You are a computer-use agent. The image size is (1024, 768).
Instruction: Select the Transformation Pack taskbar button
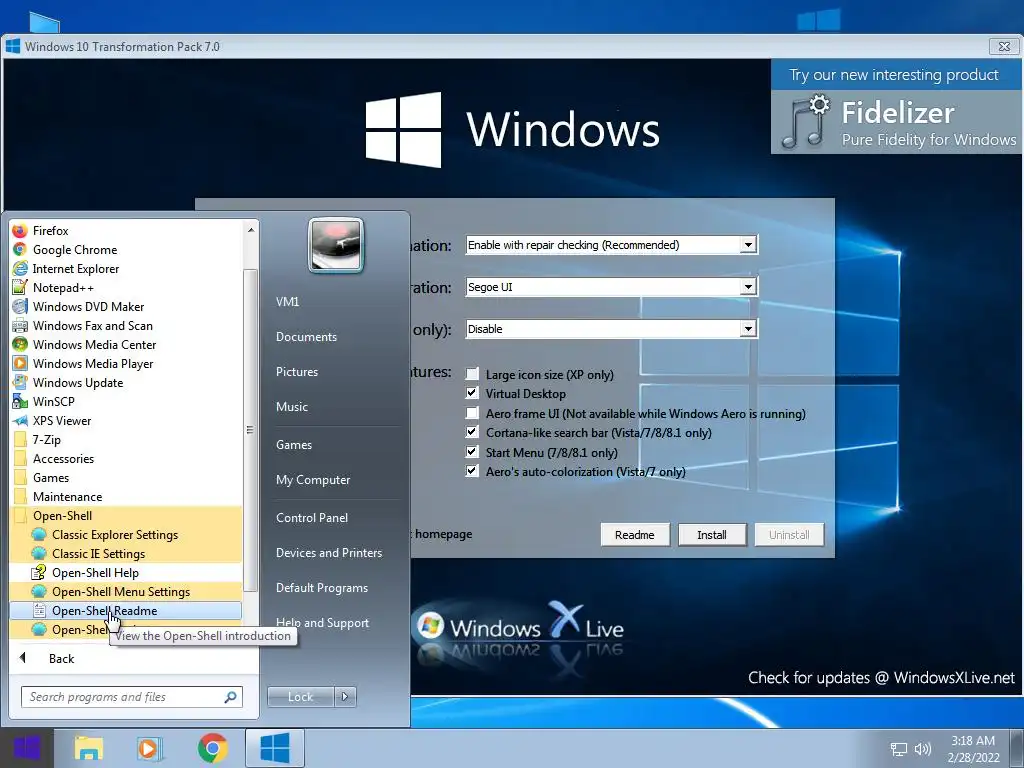coord(275,748)
